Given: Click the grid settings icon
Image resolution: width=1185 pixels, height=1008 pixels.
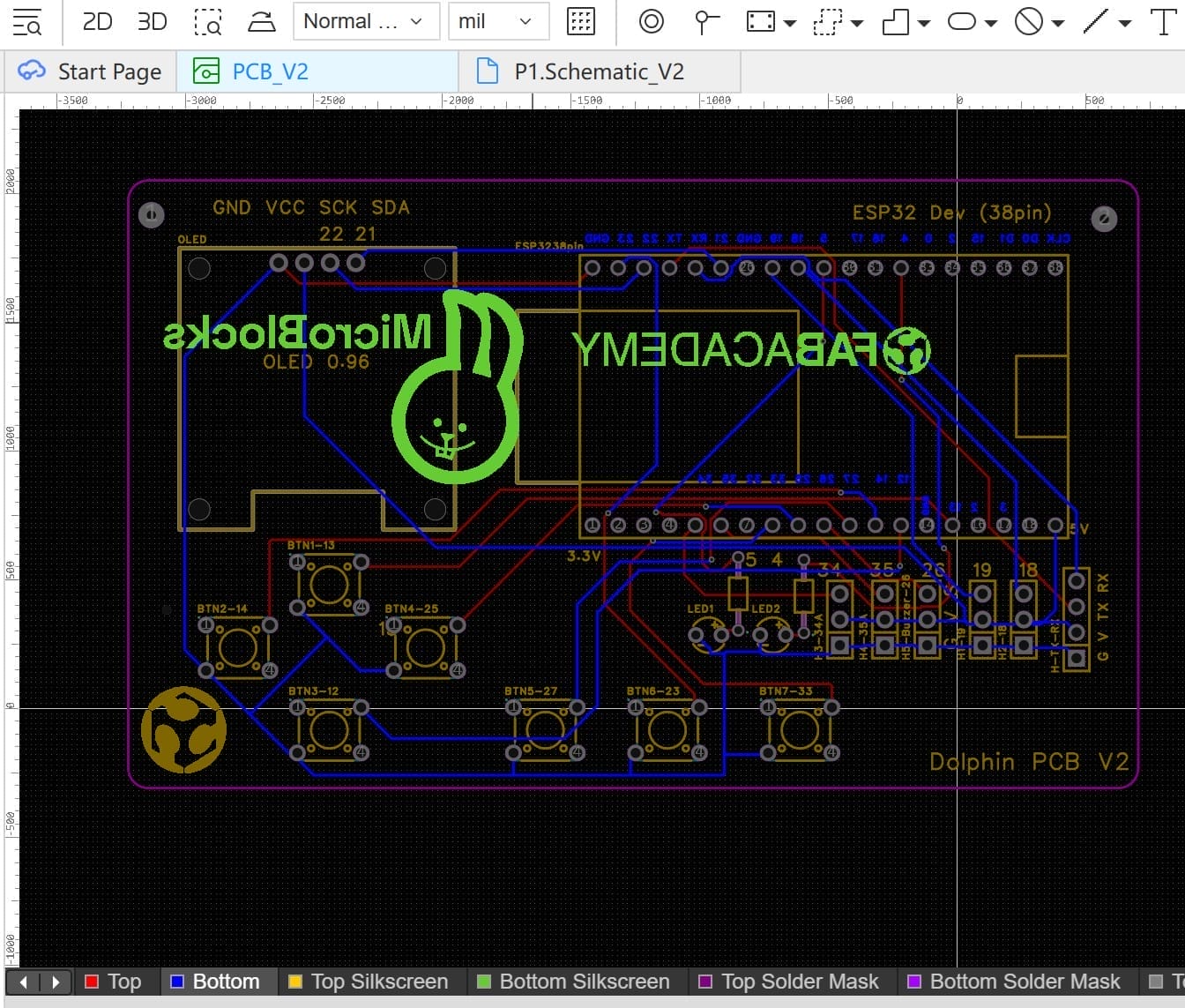Looking at the screenshot, I should pyautogui.click(x=580, y=21).
